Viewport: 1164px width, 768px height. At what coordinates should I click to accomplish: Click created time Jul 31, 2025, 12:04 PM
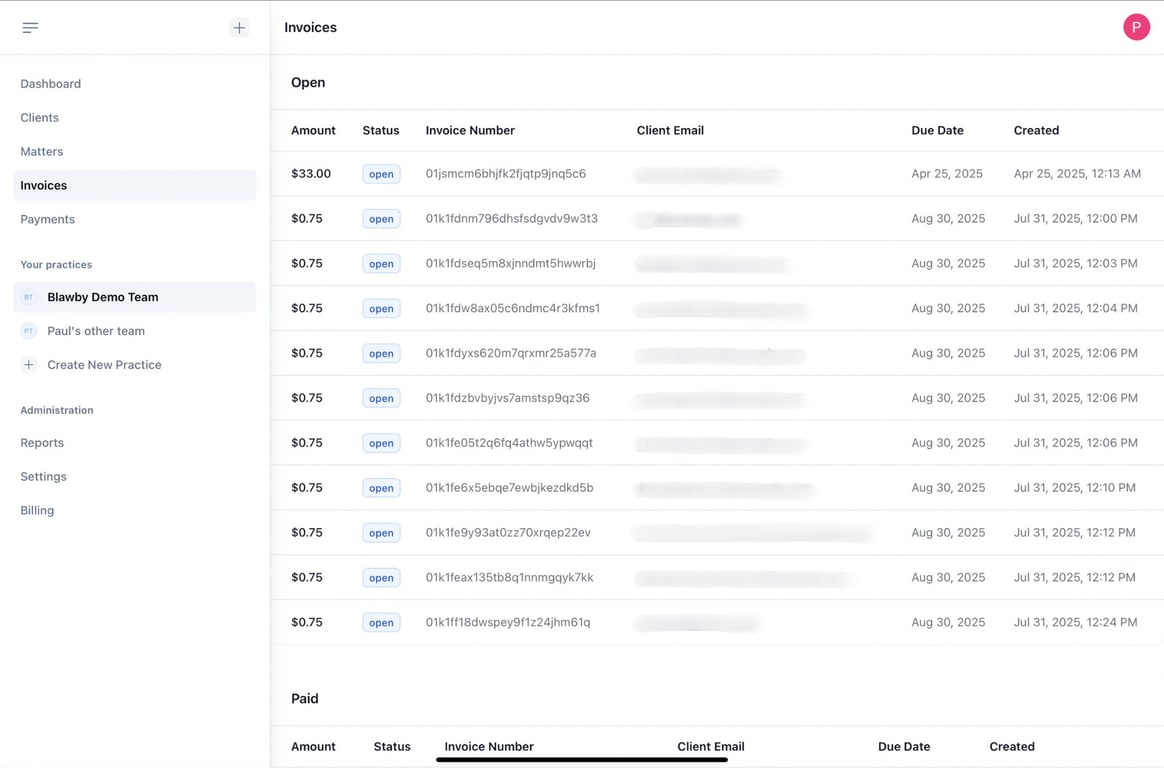[1076, 308]
